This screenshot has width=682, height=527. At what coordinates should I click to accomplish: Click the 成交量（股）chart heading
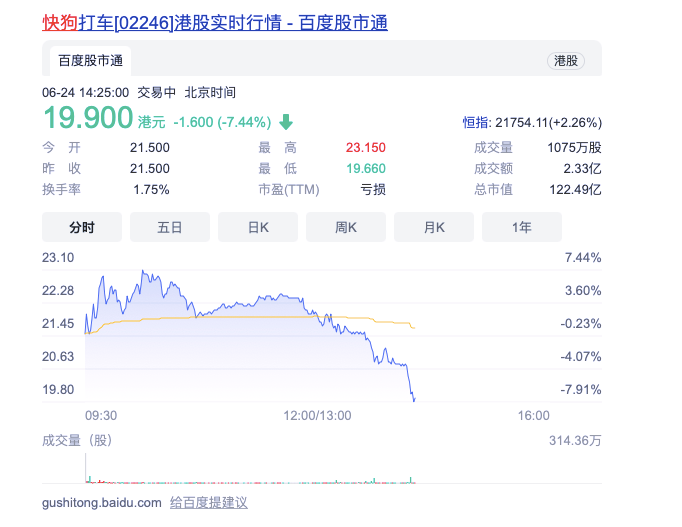pos(77,441)
